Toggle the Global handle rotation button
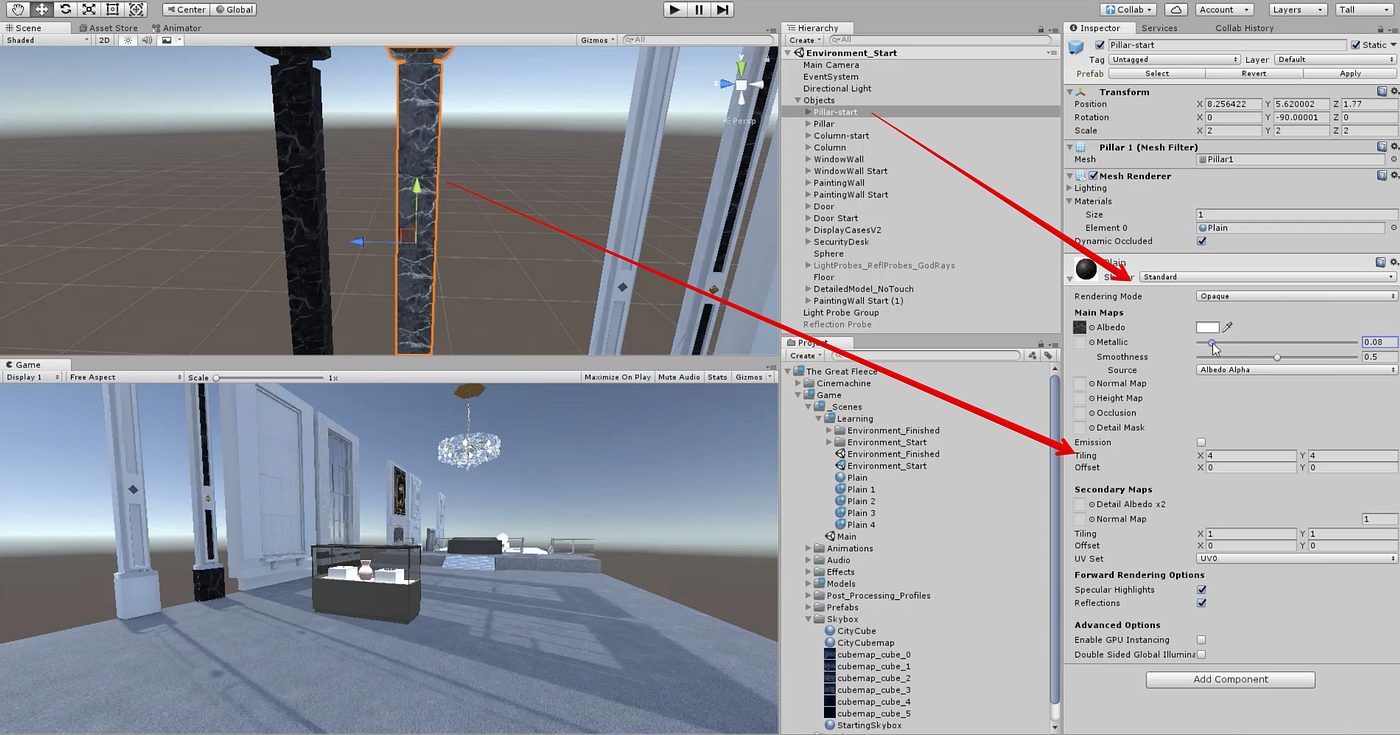The width and height of the screenshot is (1400, 735). [x=233, y=9]
